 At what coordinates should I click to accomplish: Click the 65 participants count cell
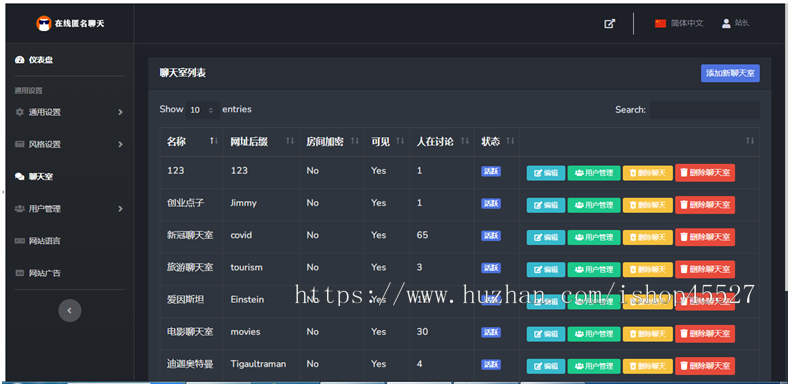(x=422, y=235)
